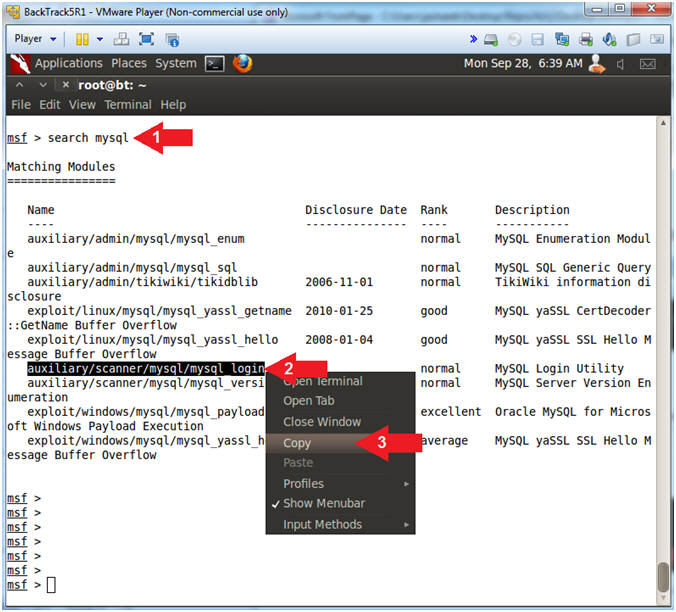Open the Player dropdown menu
Screen dimensions: 676x612
click(x=34, y=39)
